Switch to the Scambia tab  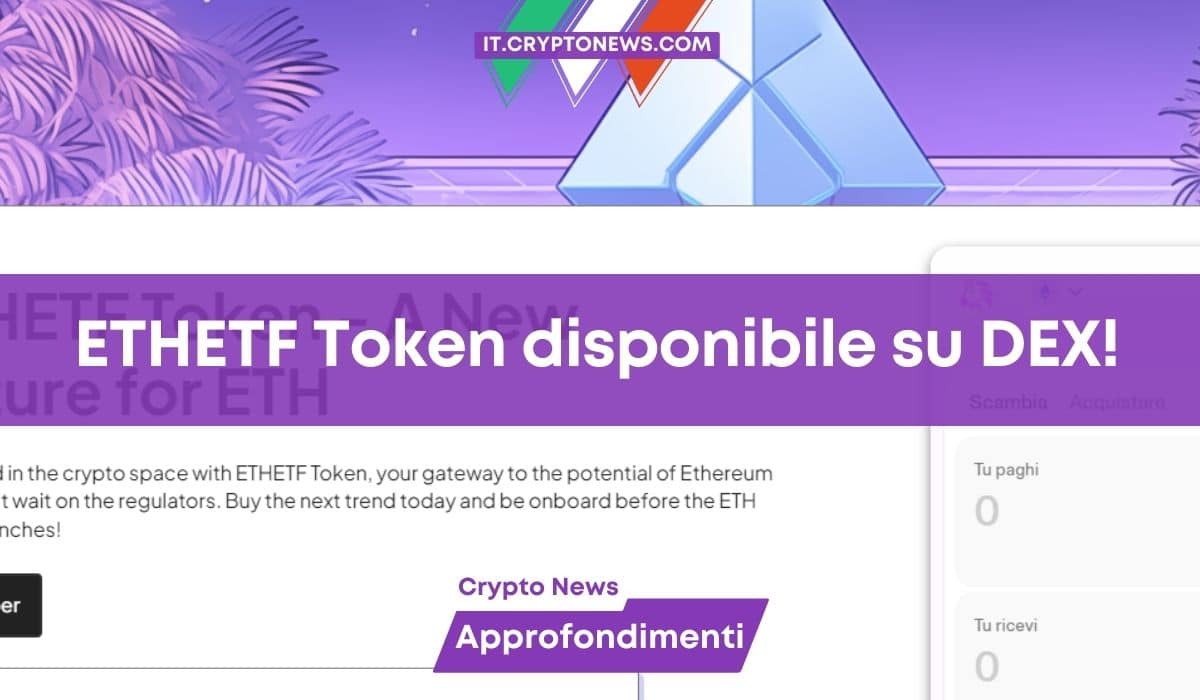1008,402
